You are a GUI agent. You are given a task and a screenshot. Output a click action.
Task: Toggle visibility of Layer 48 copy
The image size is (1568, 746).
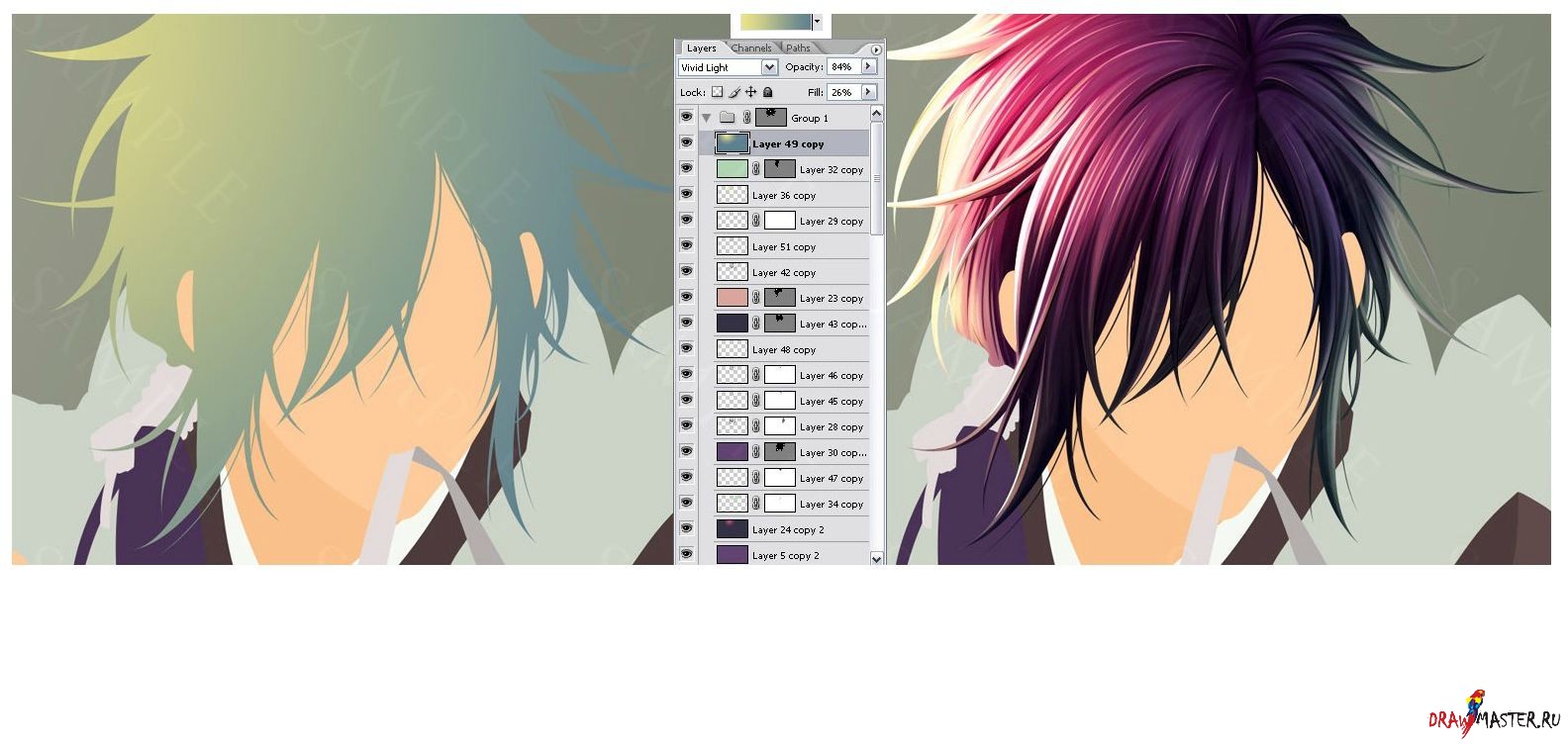point(687,348)
